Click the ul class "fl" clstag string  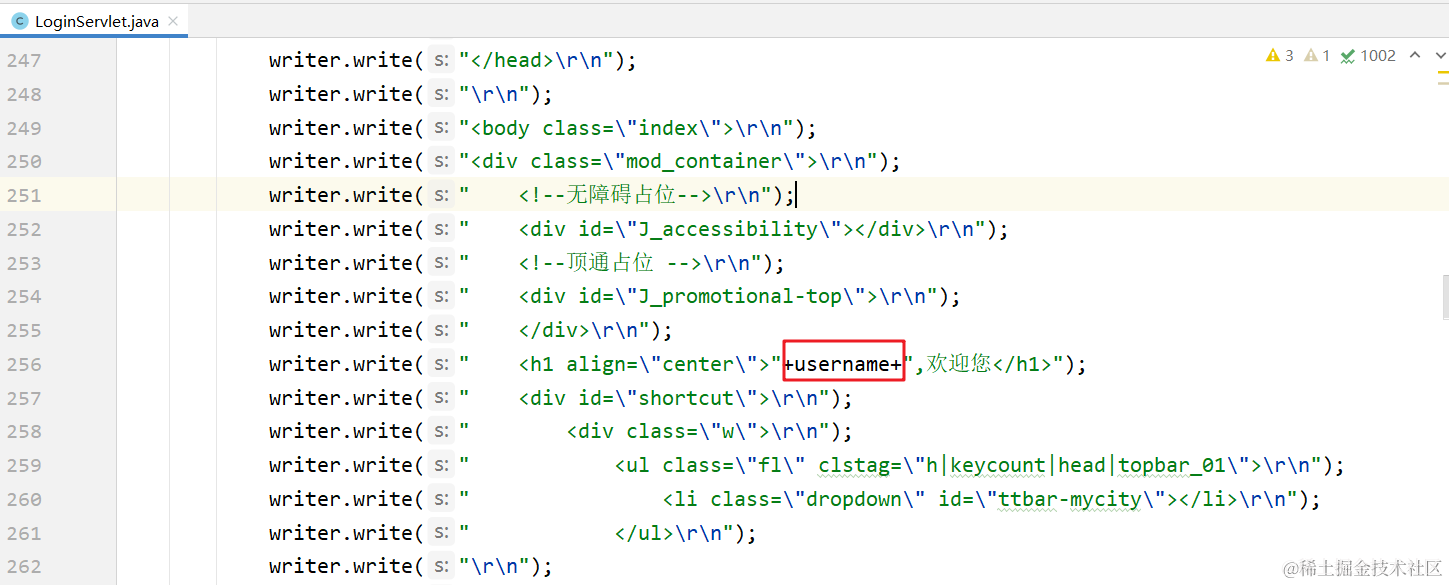(891, 466)
